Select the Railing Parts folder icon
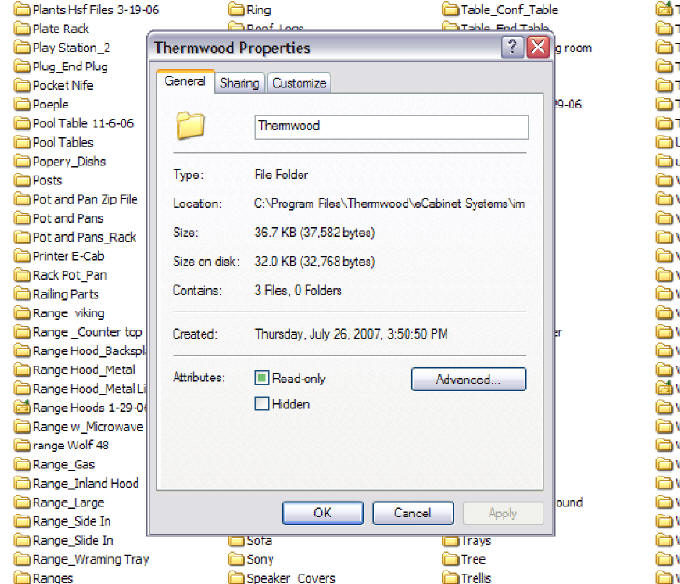 tap(22, 294)
